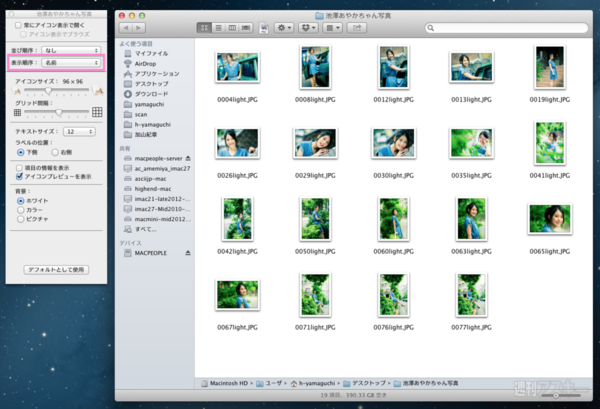Click the JPG file icon in toolbar
Screen dimensions: 600x409
[x=264, y=28]
